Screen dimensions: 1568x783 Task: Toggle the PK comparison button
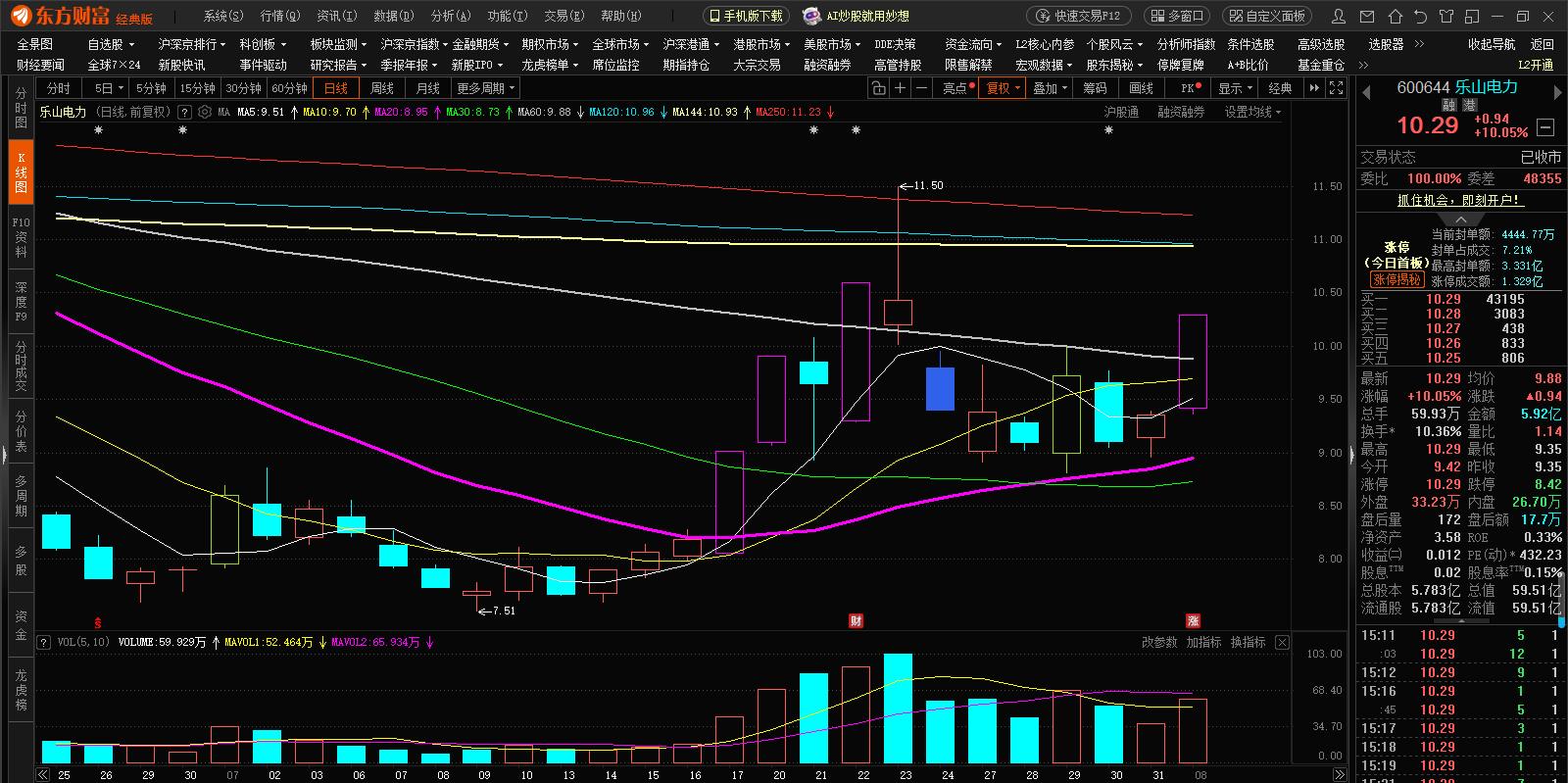click(1191, 88)
